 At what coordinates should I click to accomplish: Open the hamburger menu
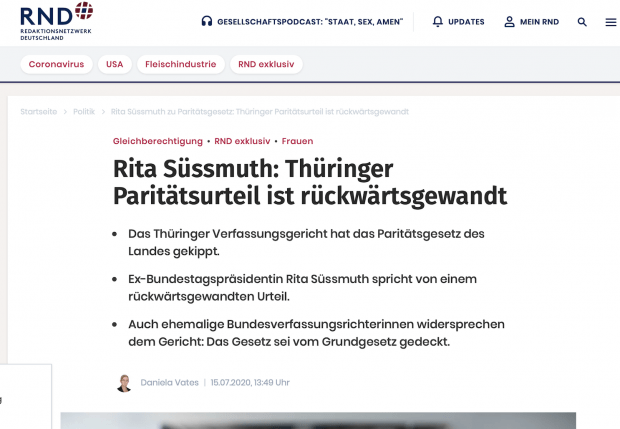611,22
